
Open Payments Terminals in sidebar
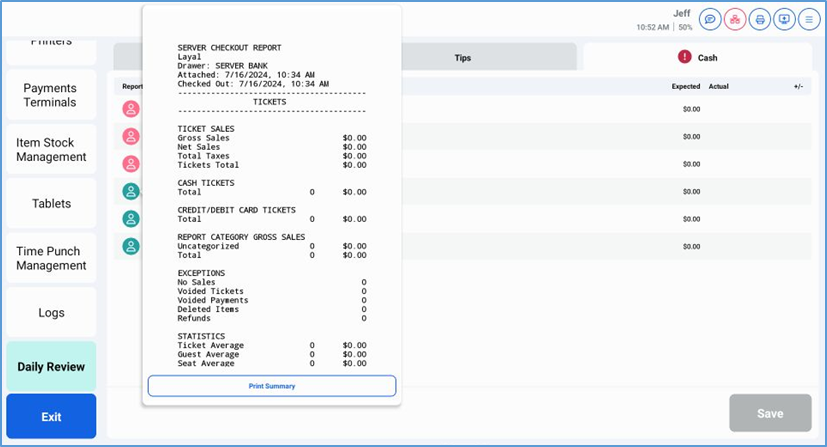(51, 95)
